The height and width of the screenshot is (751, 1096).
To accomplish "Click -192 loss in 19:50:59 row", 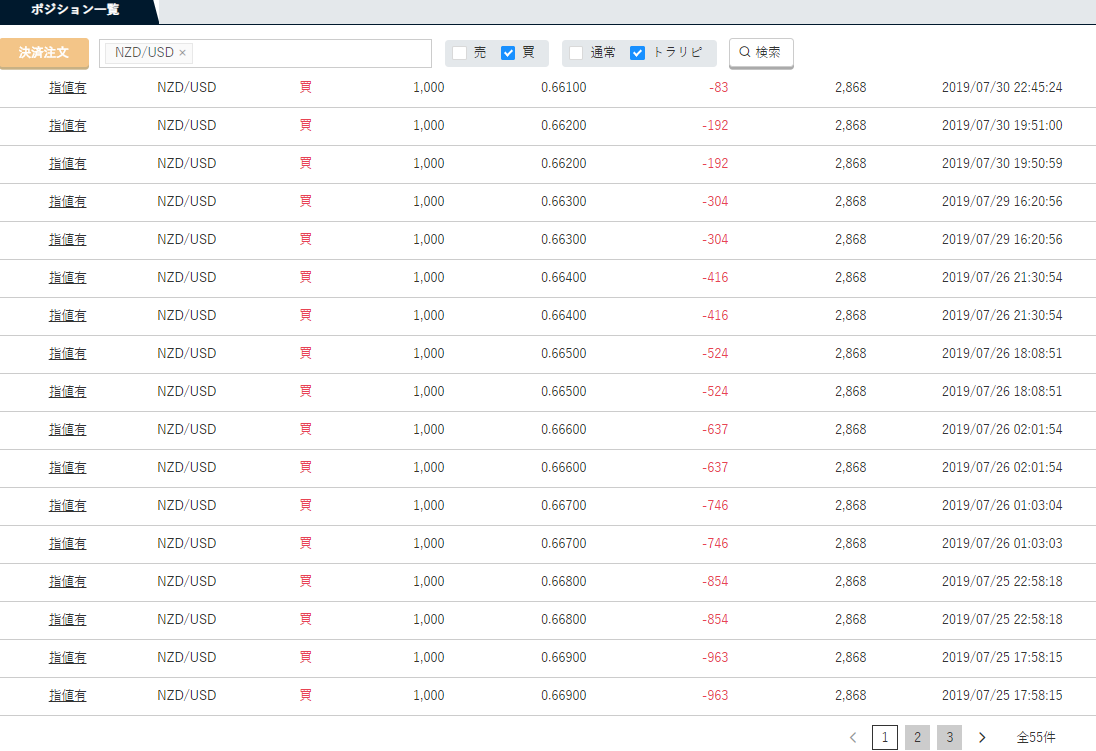I will [715, 164].
